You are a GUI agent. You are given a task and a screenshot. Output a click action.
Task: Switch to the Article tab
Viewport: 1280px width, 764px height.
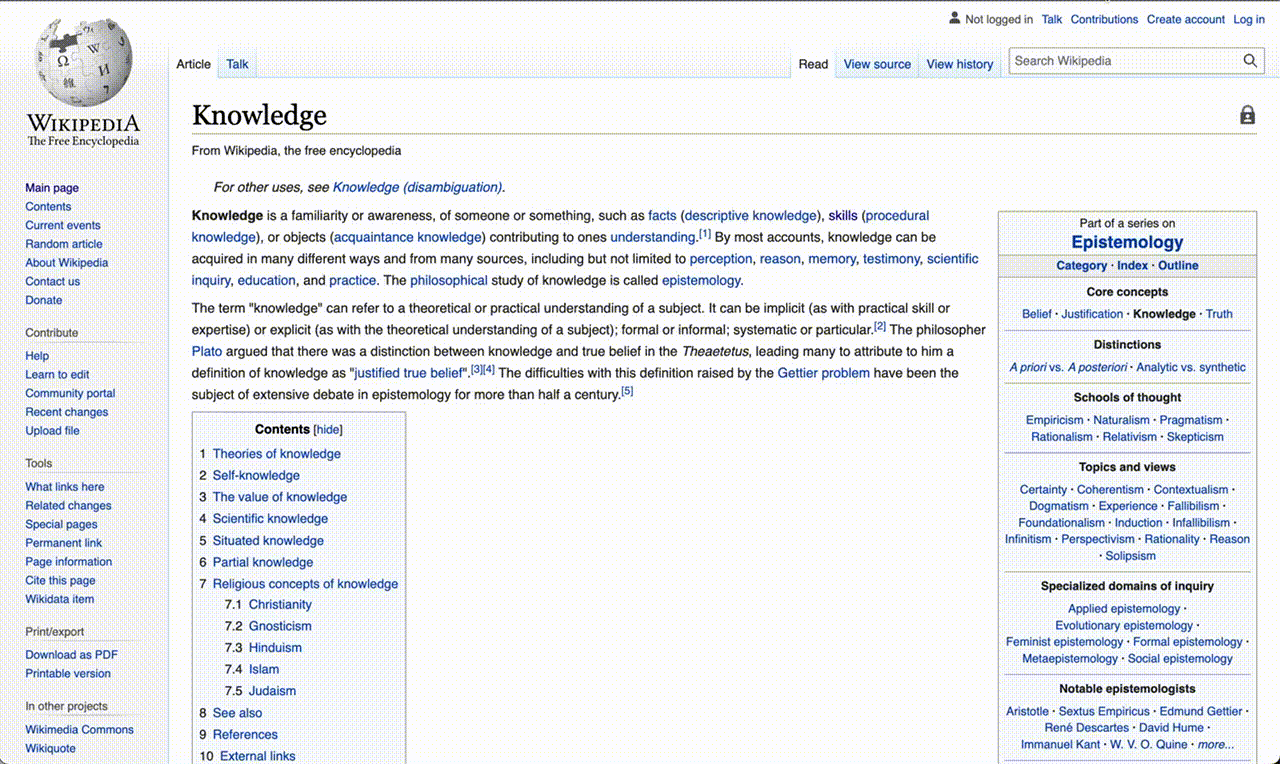[194, 64]
